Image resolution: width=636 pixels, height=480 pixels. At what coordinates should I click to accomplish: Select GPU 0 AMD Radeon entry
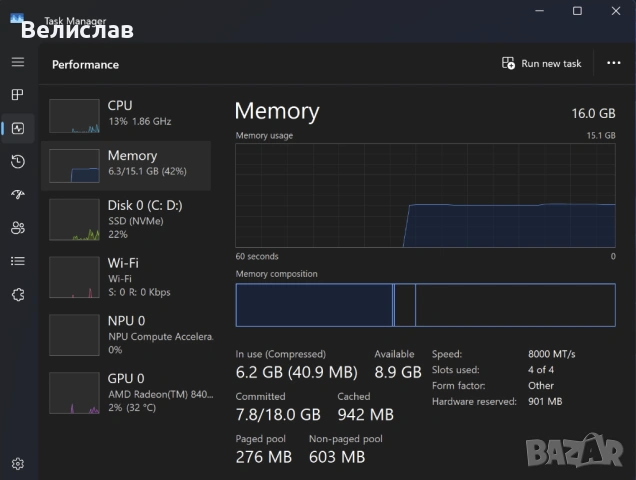(126, 392)
